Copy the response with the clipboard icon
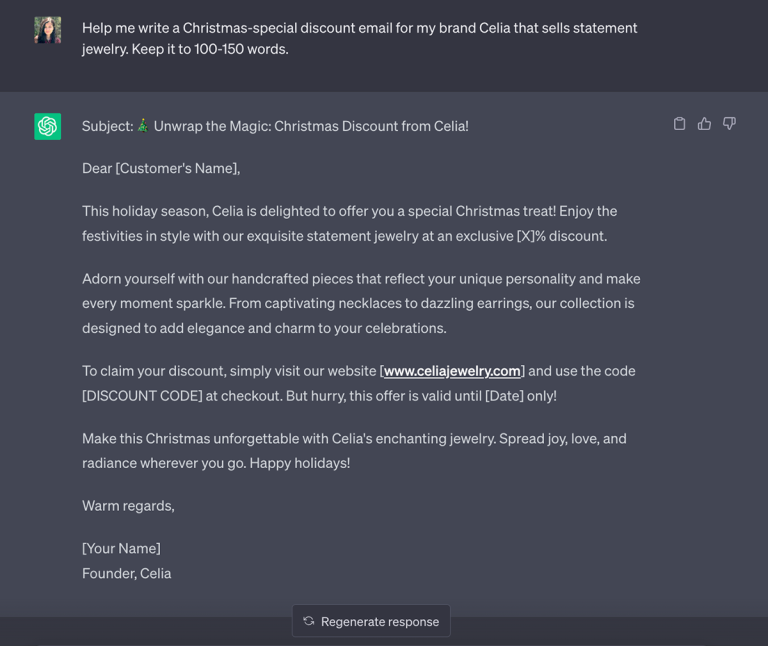This screenshot has width=768, height=646. click(680, 124)
